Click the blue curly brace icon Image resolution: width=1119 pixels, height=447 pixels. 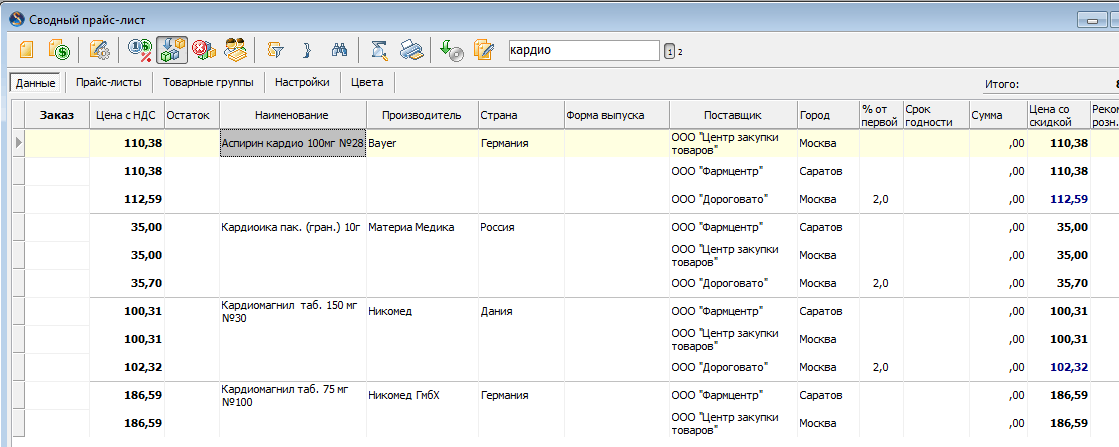click(307, 50)
